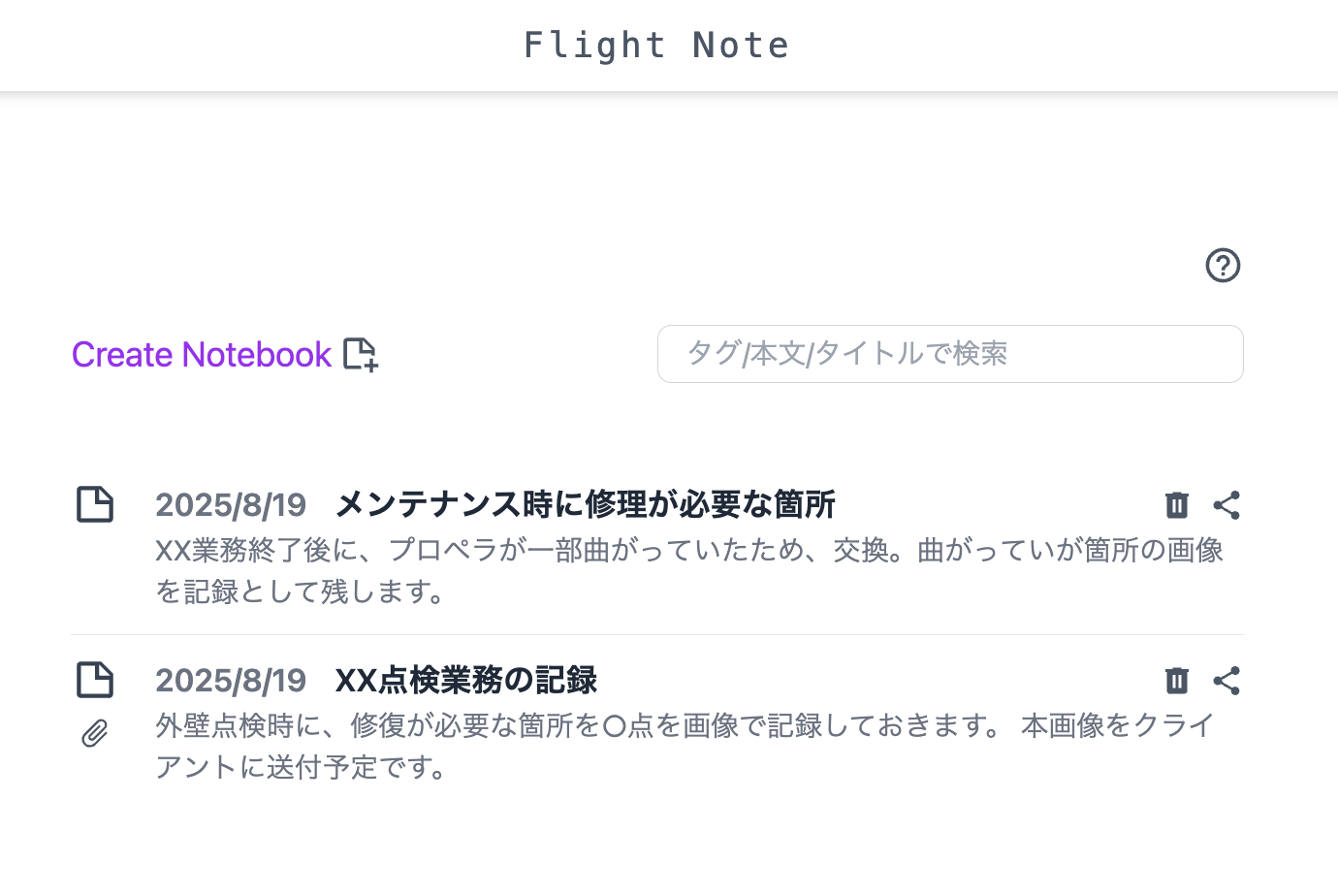Open the note titled XX点検業務の記録
Viewport: 1338px width, 896px height.
[x=465, y=680]
